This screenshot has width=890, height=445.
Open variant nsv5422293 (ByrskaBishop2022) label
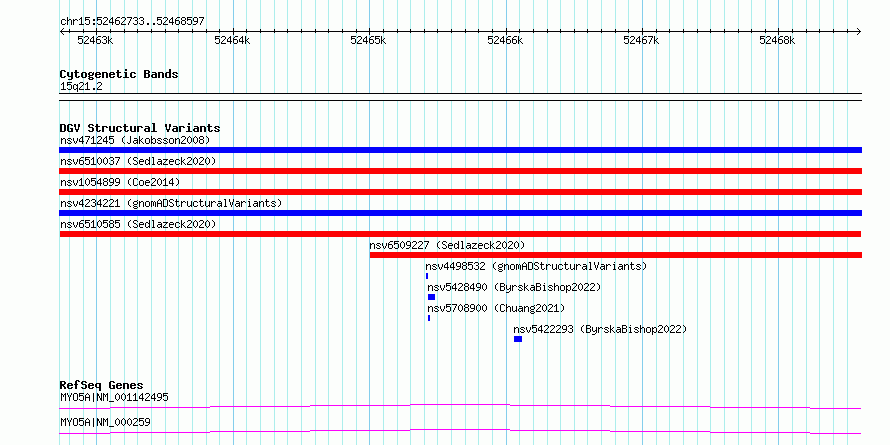[600, 329]
